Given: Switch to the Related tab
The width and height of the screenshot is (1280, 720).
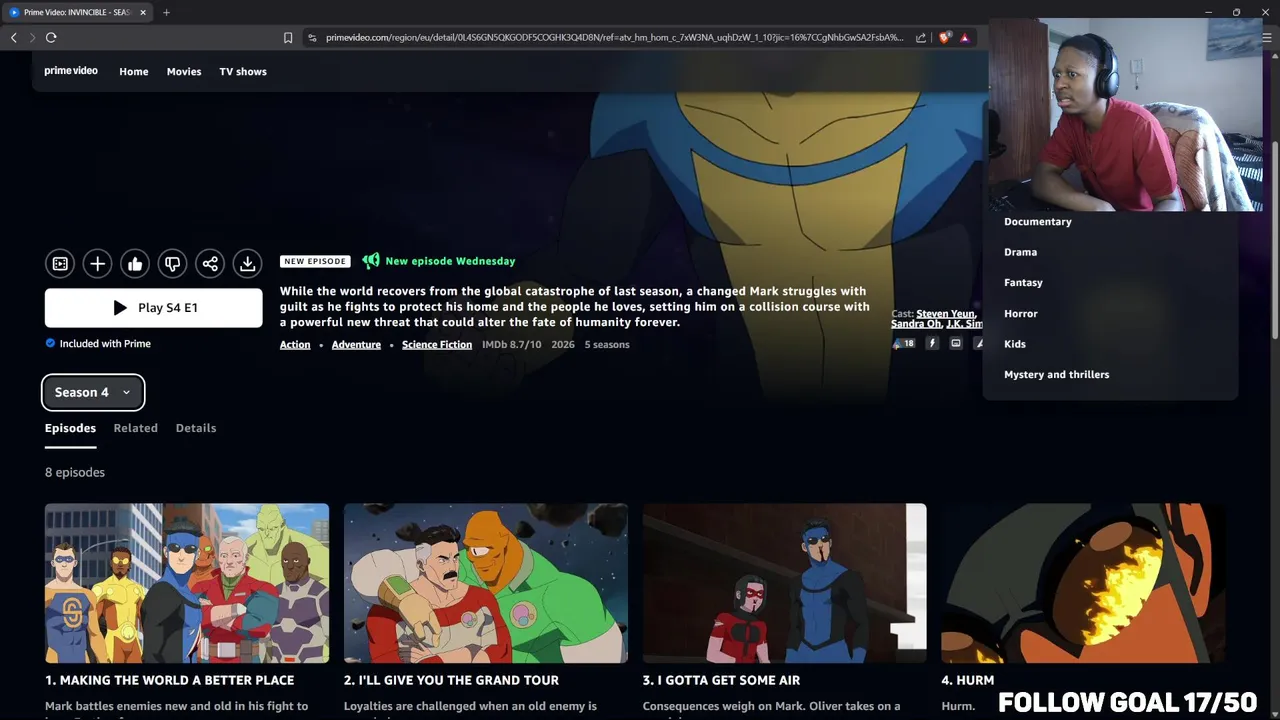Looking at the screenshot, I should click(135, 428).
